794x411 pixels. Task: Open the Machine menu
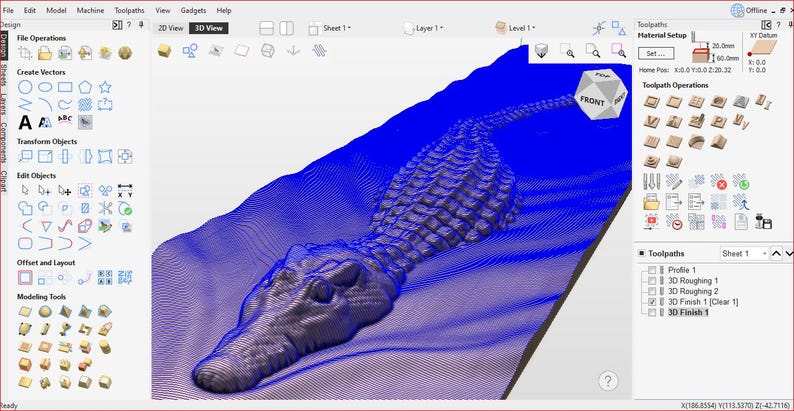(x=91, y=10)
